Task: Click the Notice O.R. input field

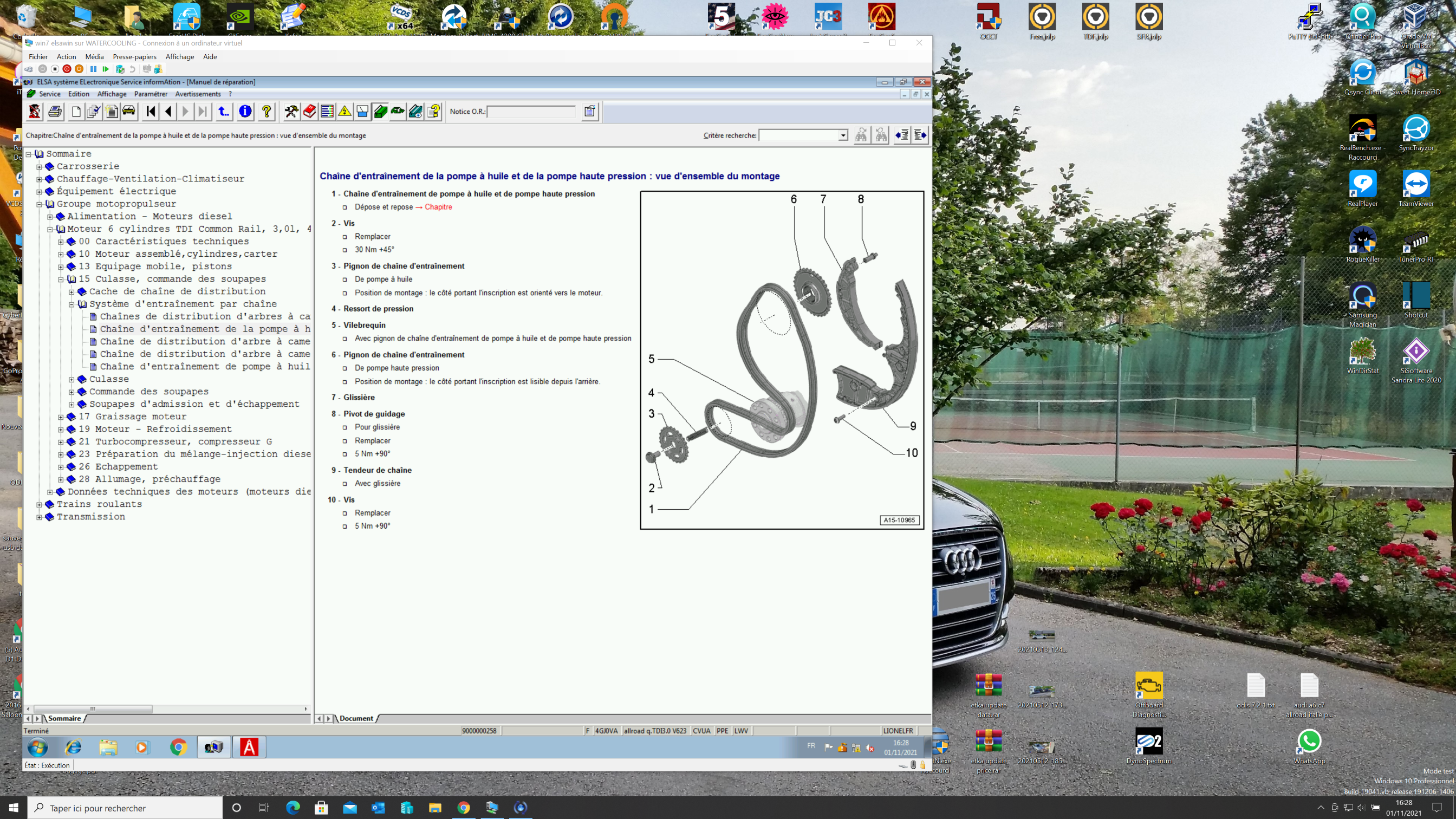Action: (x=531, y=112)
